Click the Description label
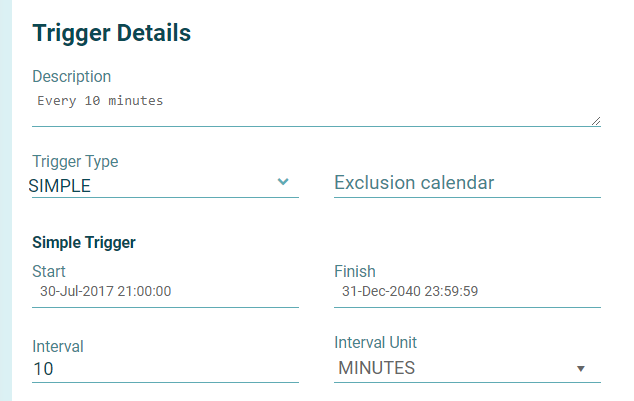 click(x=72, y=77)
